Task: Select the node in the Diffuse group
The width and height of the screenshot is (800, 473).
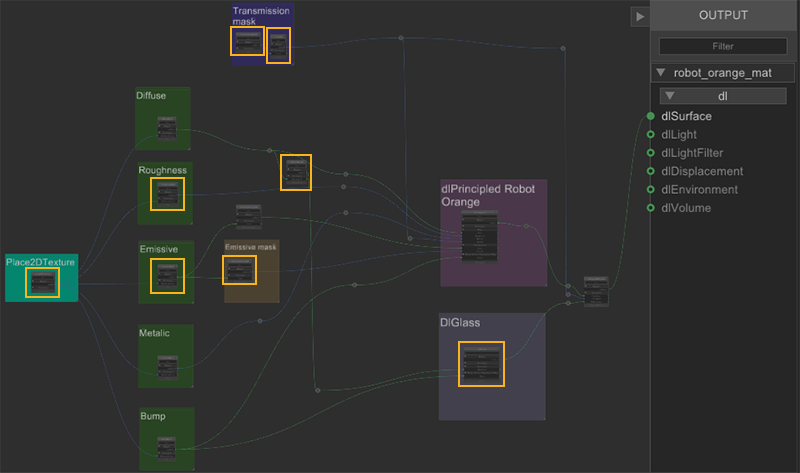Action: 166,128
